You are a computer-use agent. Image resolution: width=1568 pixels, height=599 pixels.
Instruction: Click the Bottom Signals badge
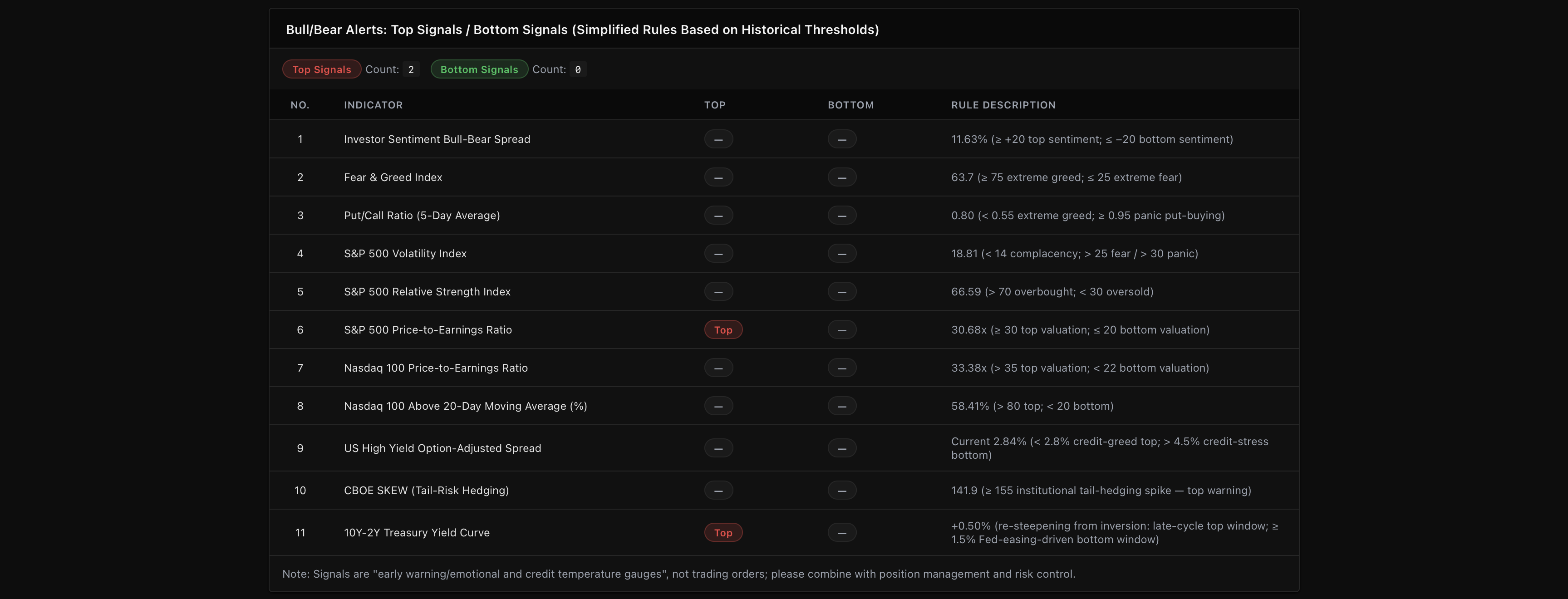(479, 69)
